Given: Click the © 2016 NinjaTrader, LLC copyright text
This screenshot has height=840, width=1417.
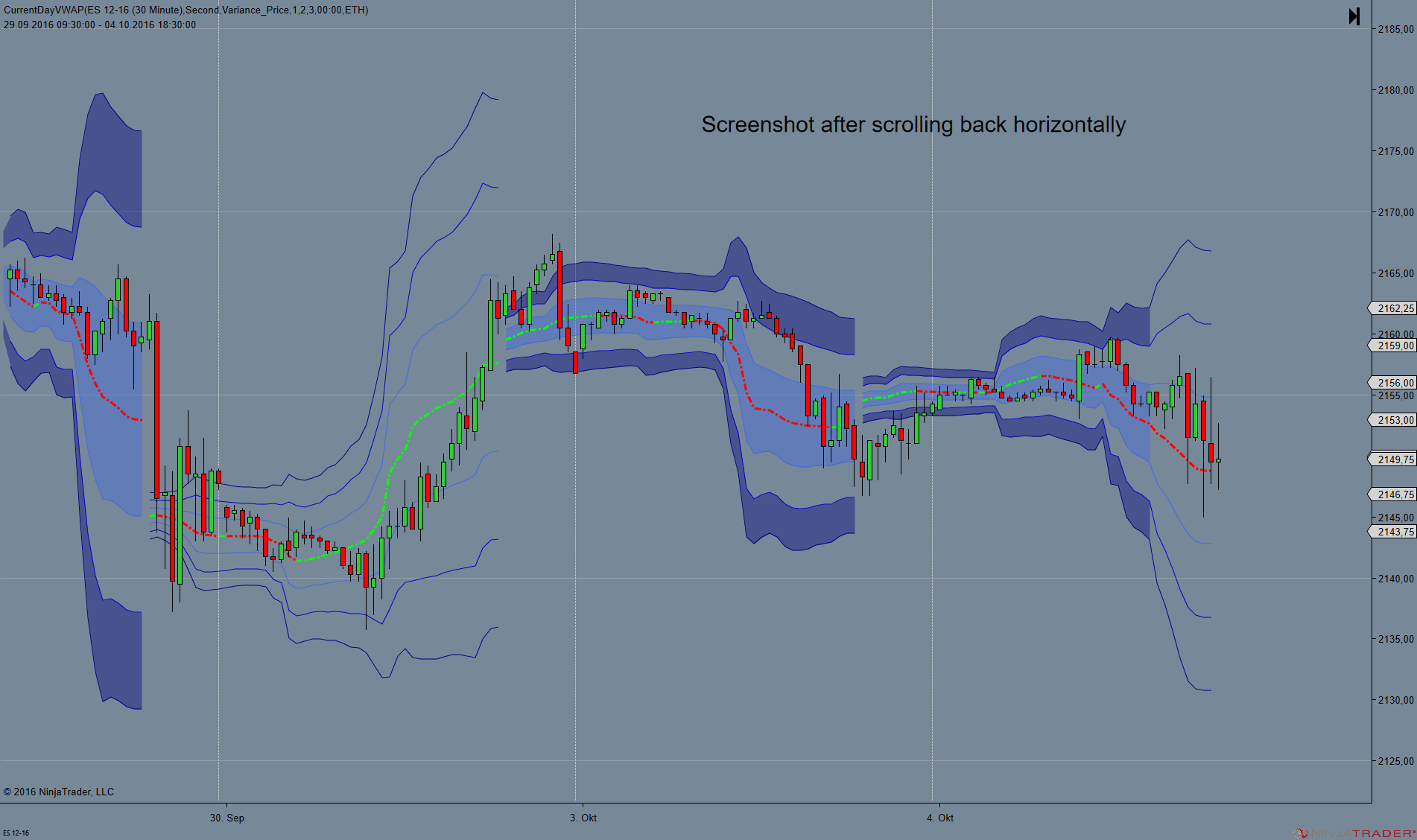Looking at the screenshot, I should click(59, 792).
